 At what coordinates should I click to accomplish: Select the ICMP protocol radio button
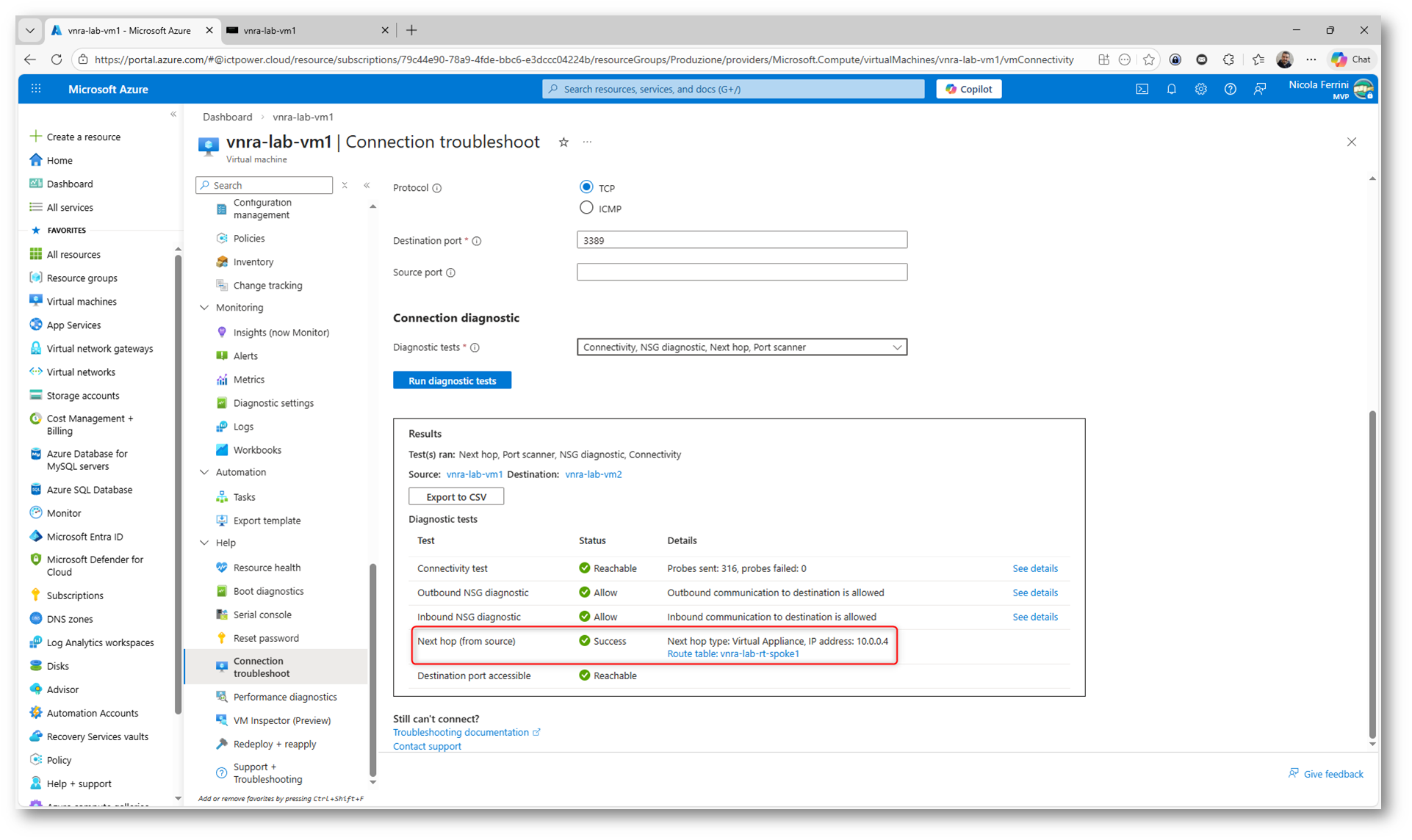pos(586,208)
